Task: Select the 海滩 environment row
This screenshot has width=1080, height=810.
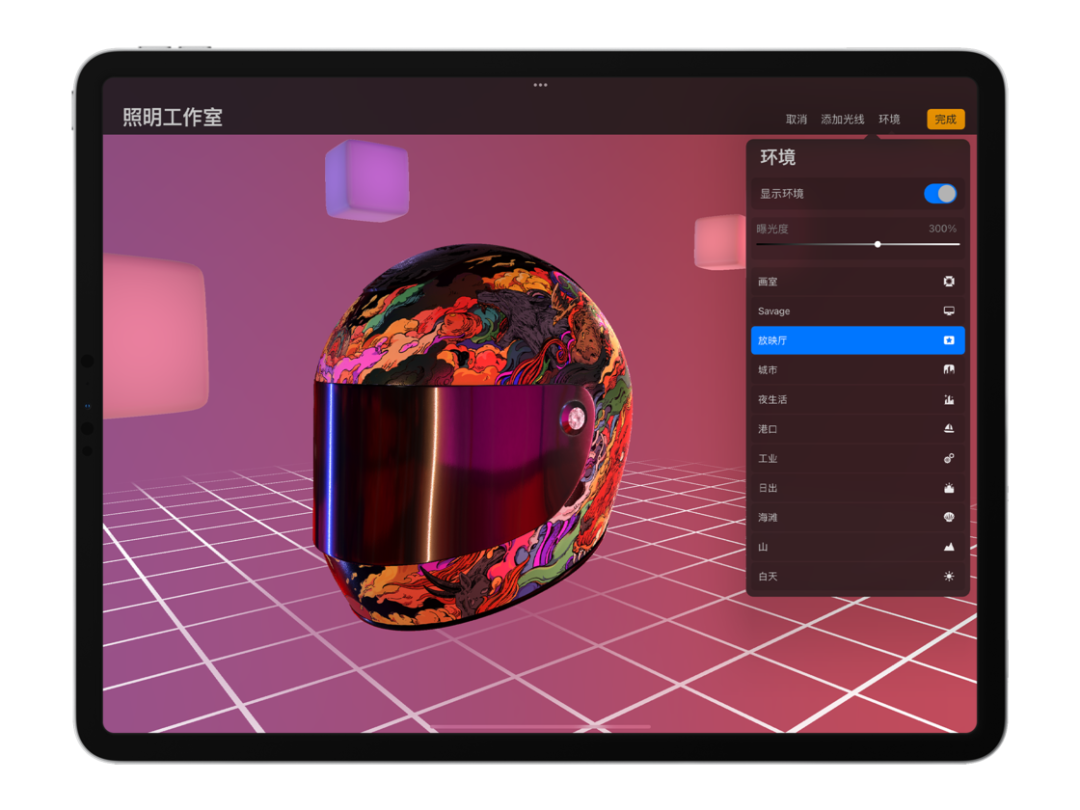Action: [x=858, y=517]
